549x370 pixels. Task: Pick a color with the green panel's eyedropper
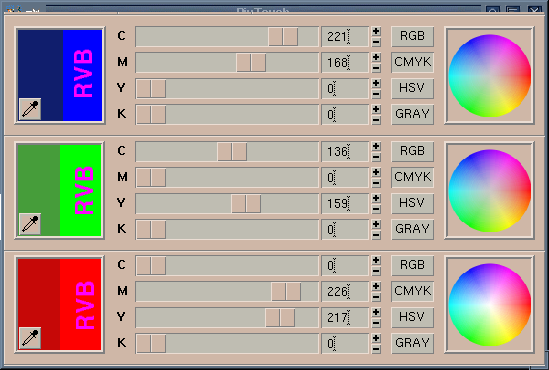coord(30,224)
